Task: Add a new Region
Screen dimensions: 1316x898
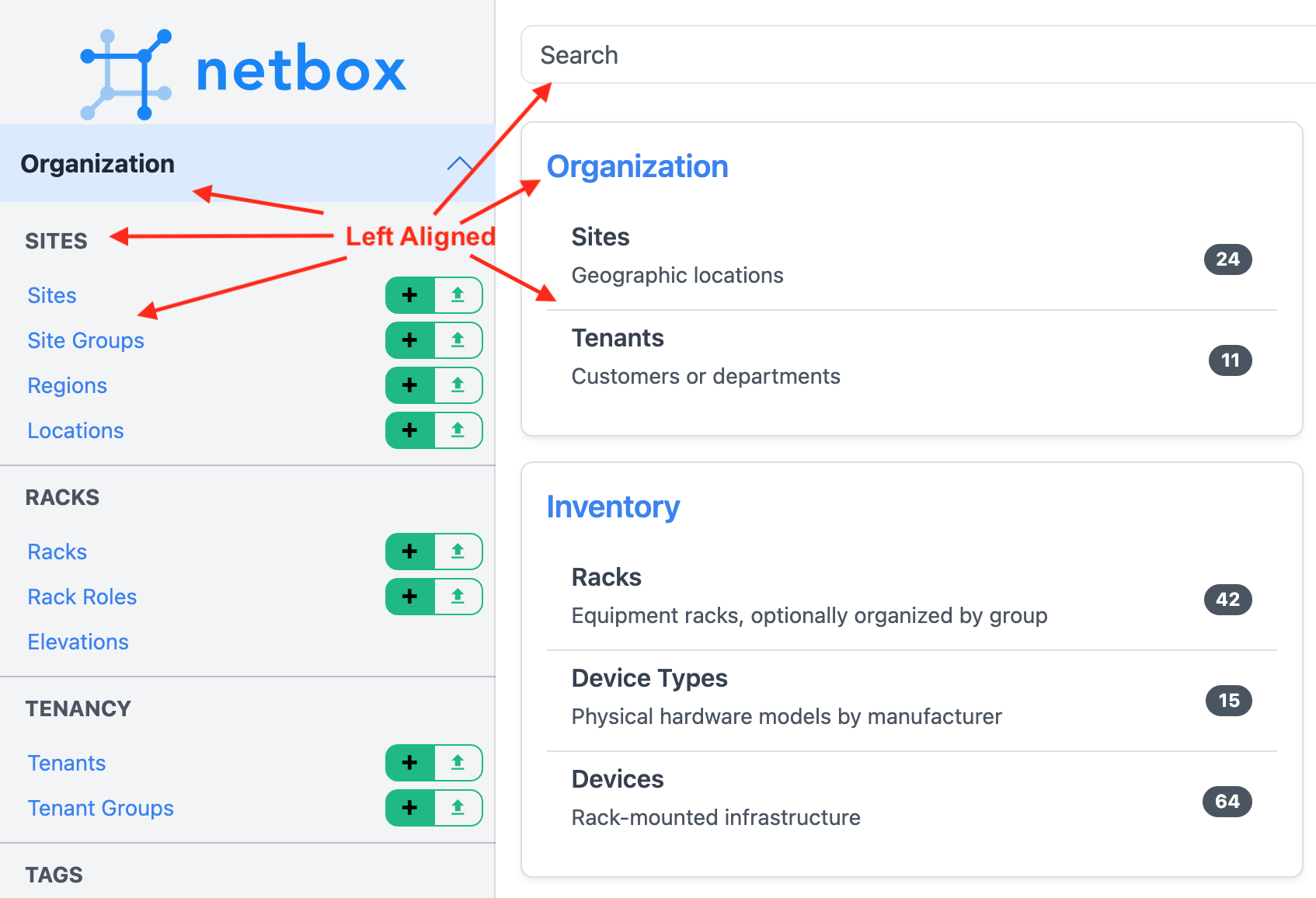Action: [410, 385]
